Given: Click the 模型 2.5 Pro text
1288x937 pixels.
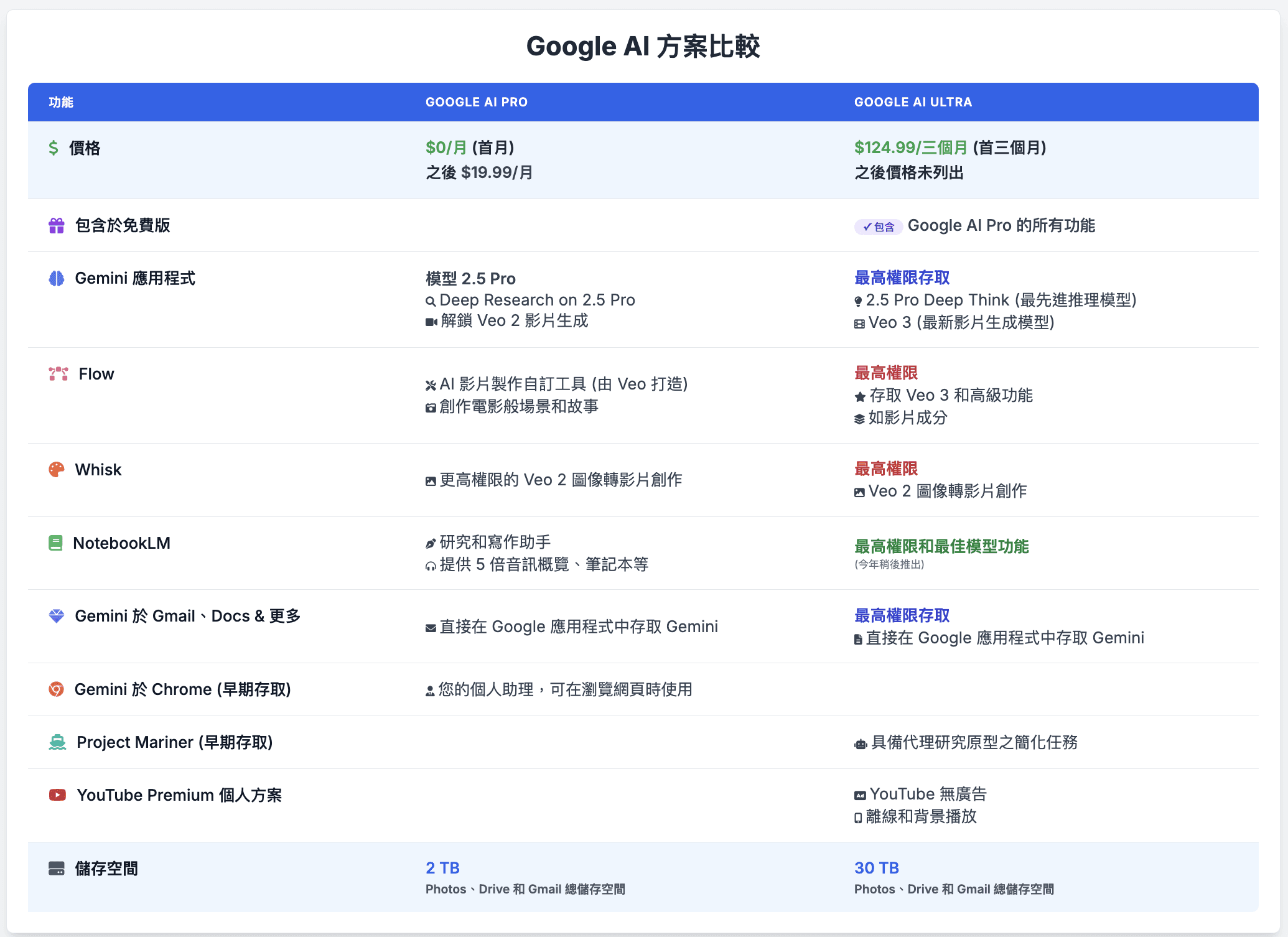Looking at the screenshot, I should coord(470,278).
